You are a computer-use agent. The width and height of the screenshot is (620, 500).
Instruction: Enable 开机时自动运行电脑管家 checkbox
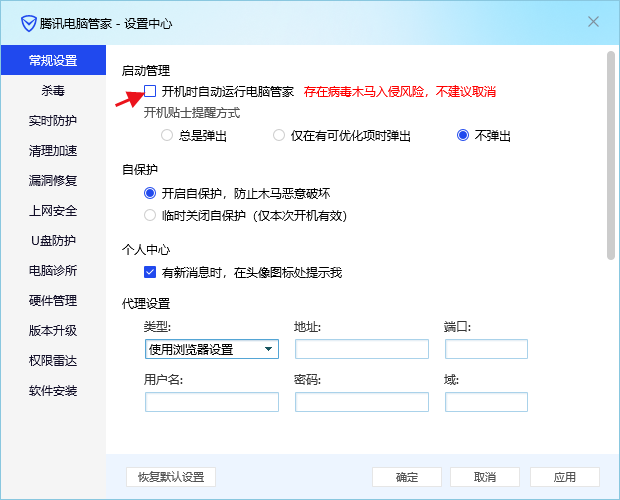(x=150, y=91)
